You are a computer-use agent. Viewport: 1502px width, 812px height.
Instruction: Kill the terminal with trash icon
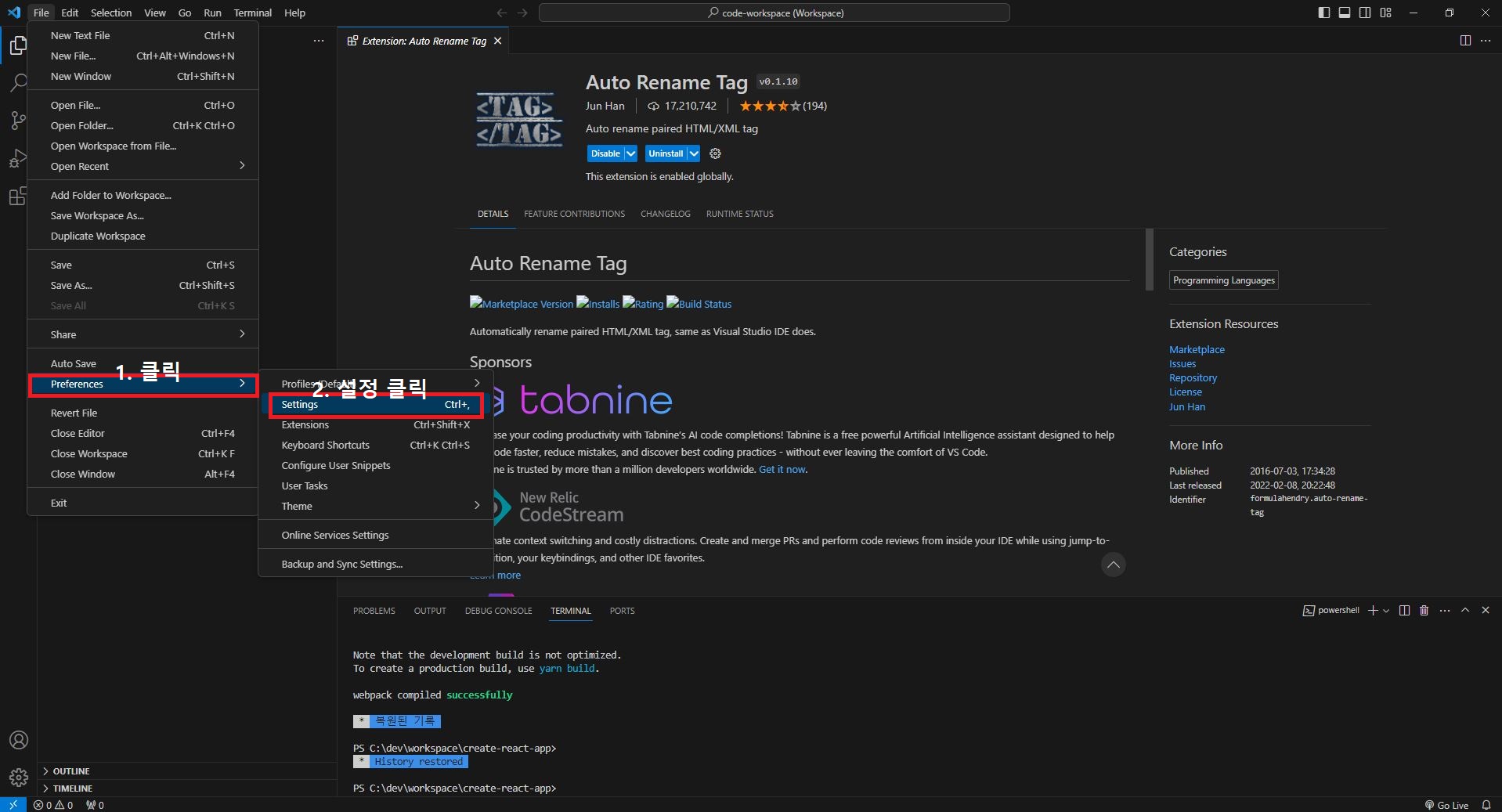pos(1424,611)
